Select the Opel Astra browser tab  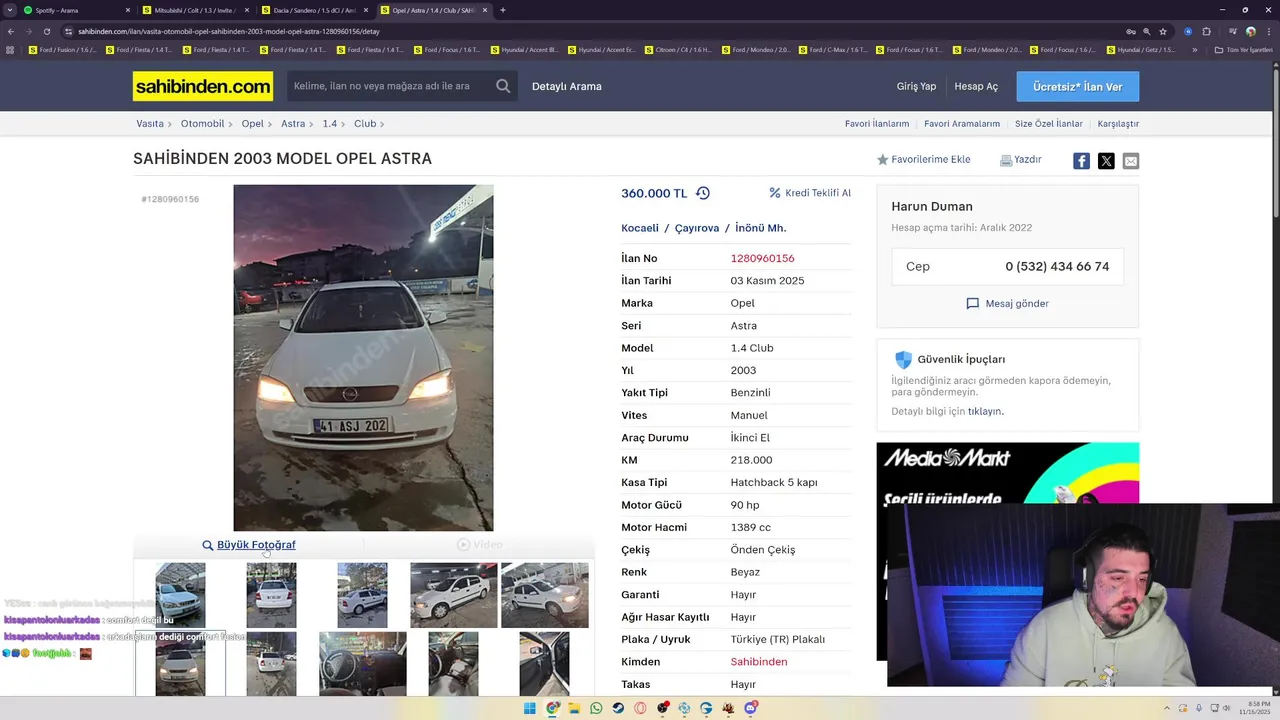tap(434, 10)
